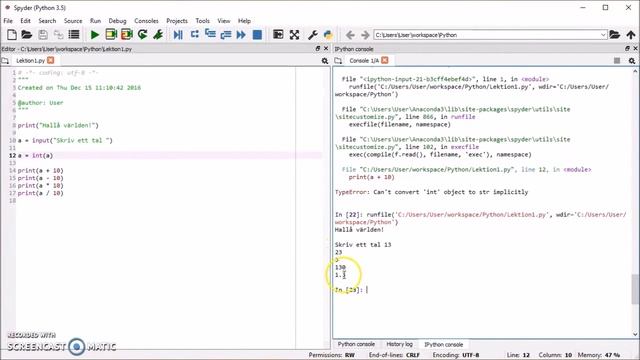Image resolution: width=640 pixels, height=360 pixels.
Task: Click the Step into function debug icon
Action: pyautogui.click(x=210, y=35)
